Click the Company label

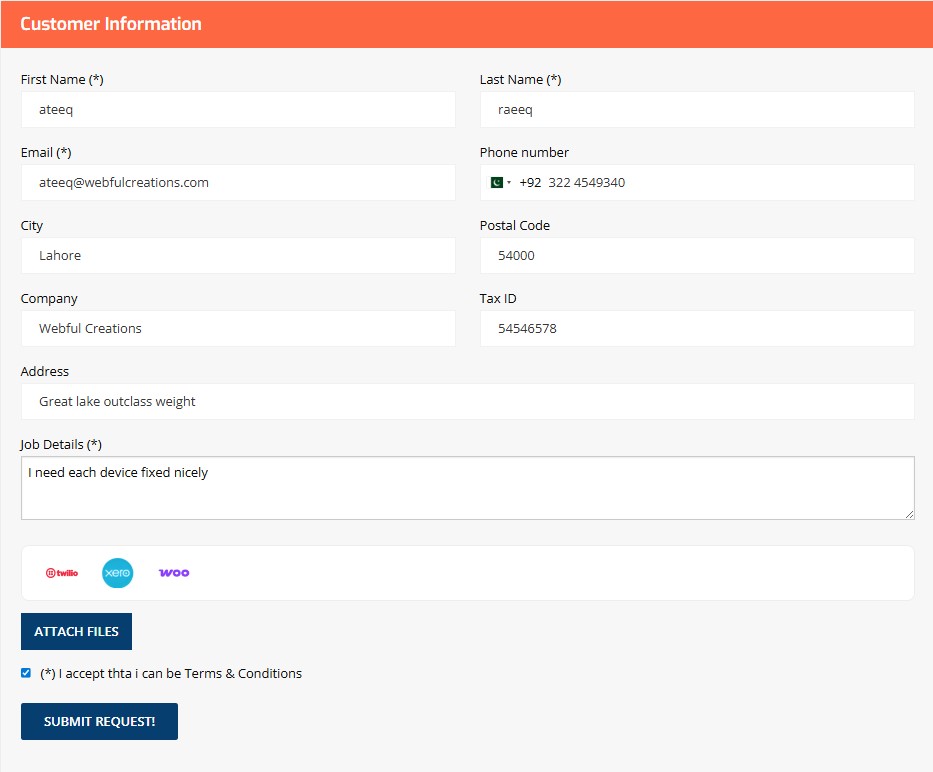click(49, 299)
